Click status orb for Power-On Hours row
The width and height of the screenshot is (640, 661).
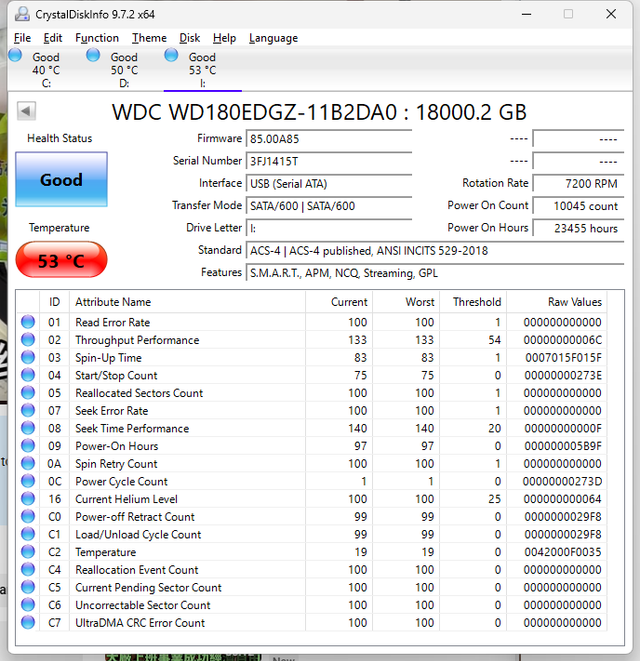tap(28, 446)
